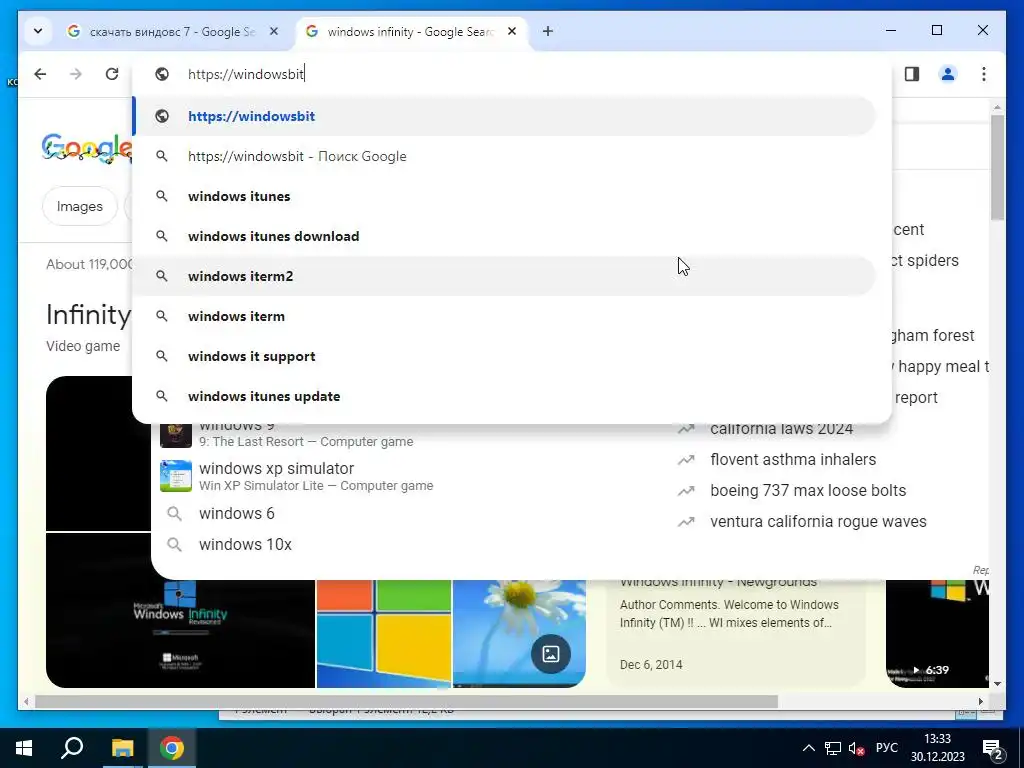Image resolution: width=1024 pixels, height=768 pixels.
Task: Pick the 'windows itunes' suggestion
Action: [504, 196]
